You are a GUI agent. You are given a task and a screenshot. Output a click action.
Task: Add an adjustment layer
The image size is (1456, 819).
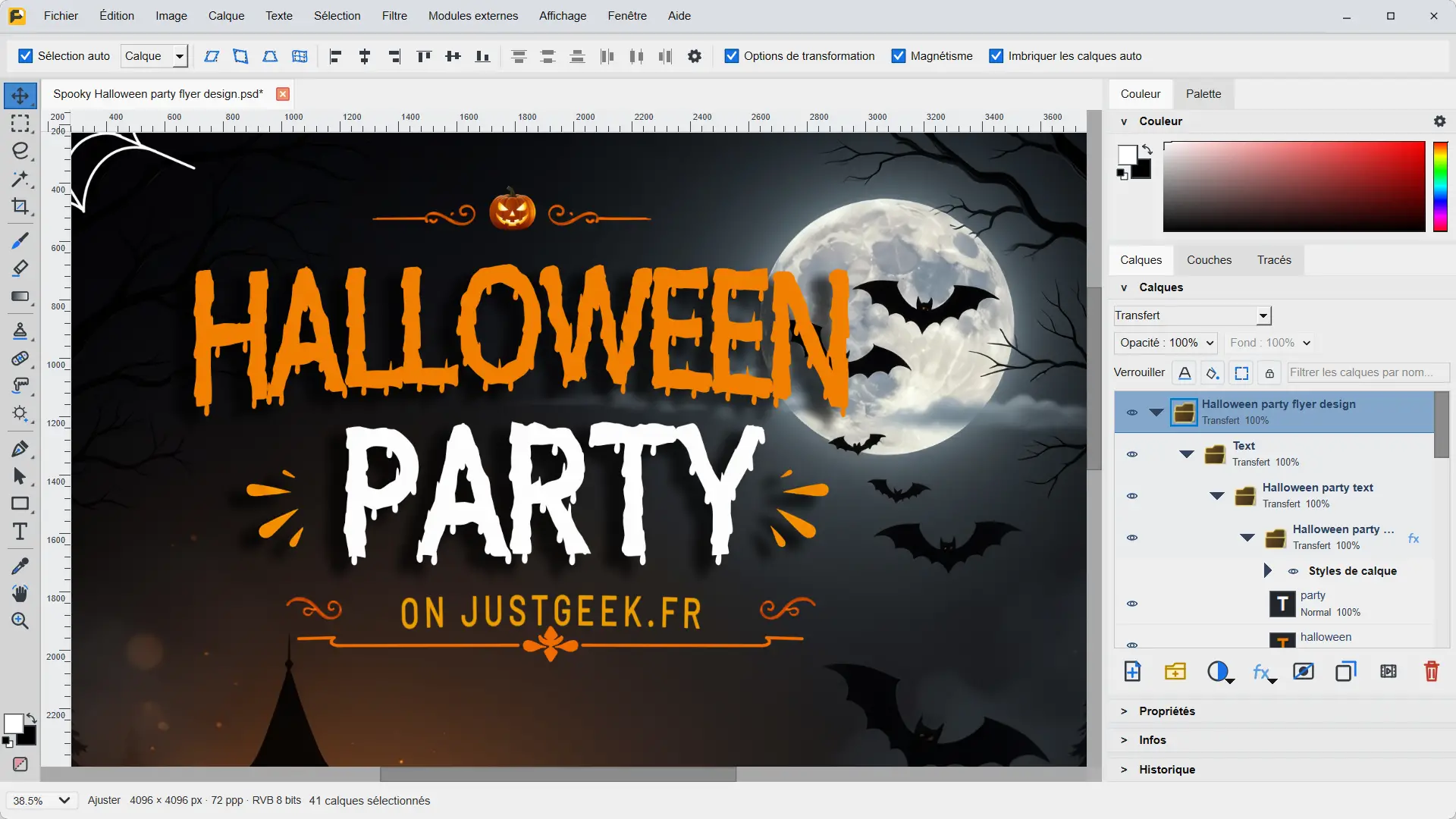1219,671
